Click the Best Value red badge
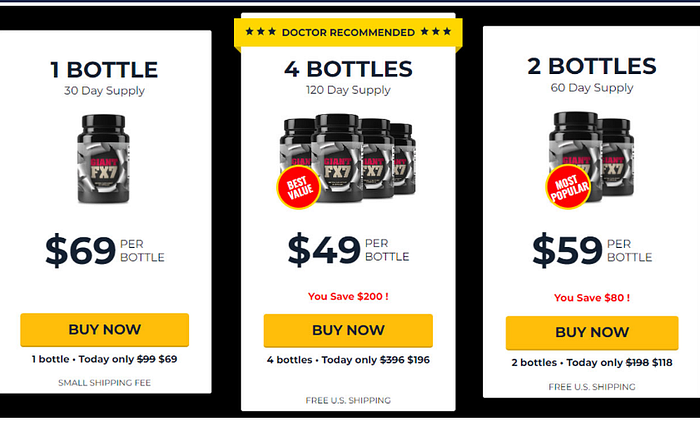 pyautogui.click(x=299, y=188)
